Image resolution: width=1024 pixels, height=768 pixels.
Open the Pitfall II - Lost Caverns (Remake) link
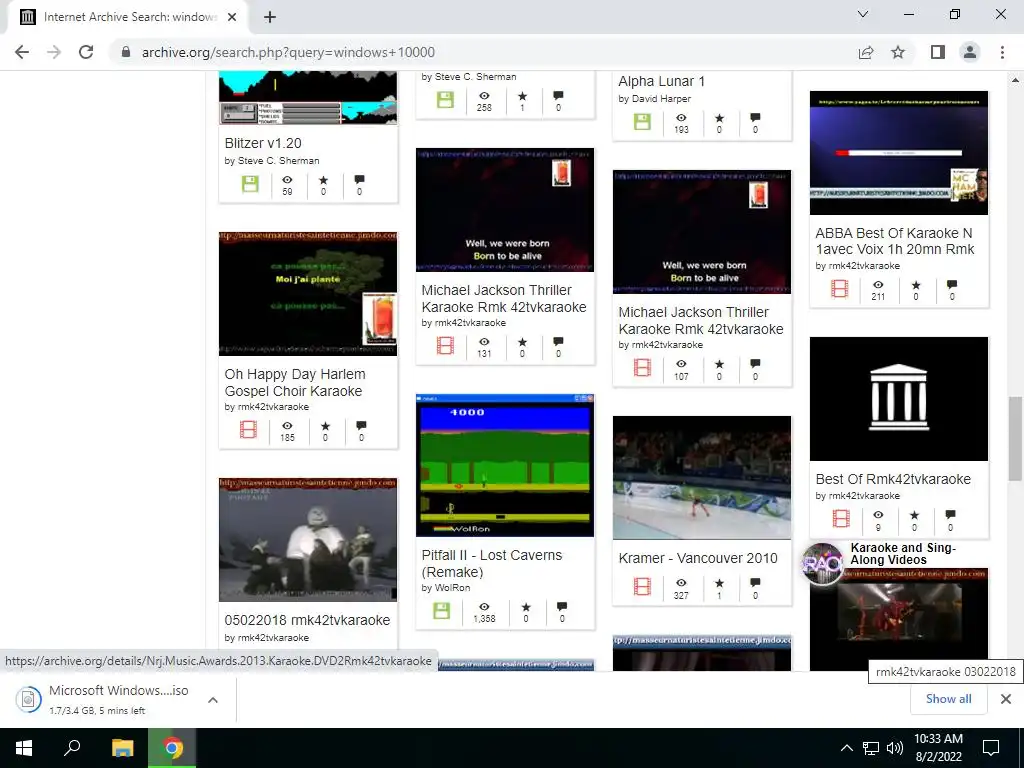point(491,564)
